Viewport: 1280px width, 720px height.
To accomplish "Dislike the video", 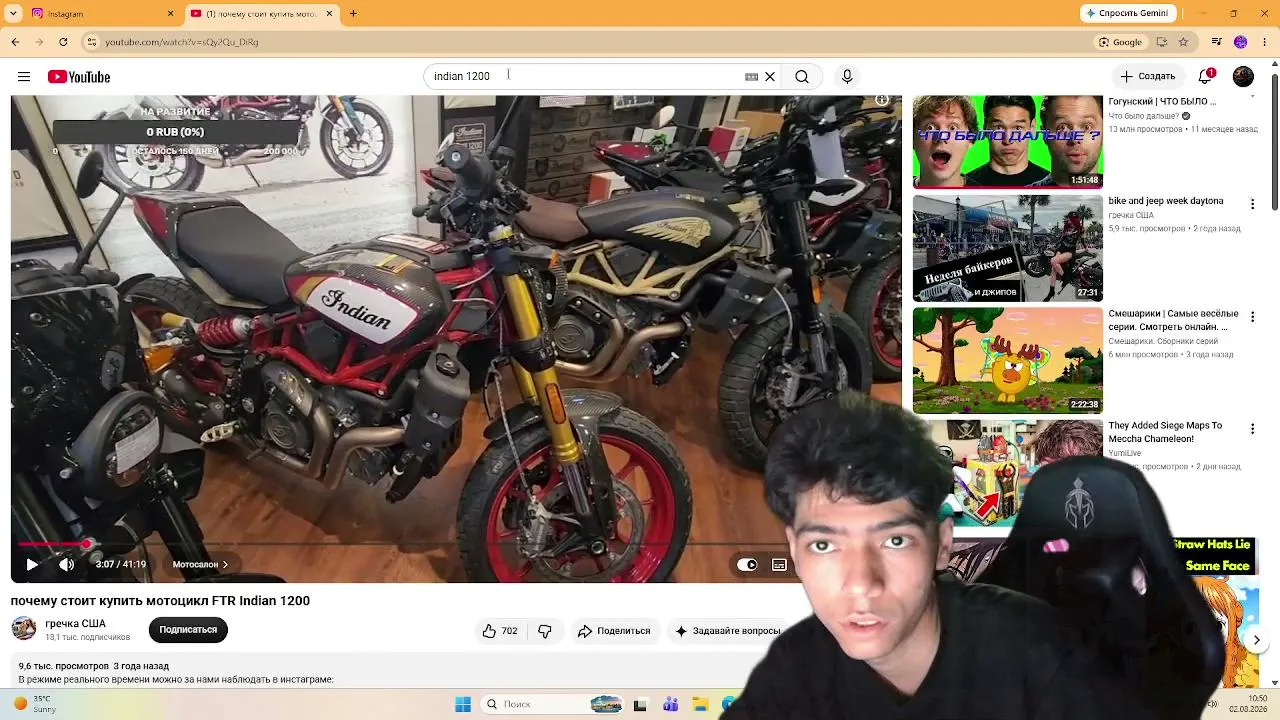I will (x=545, y=631).
